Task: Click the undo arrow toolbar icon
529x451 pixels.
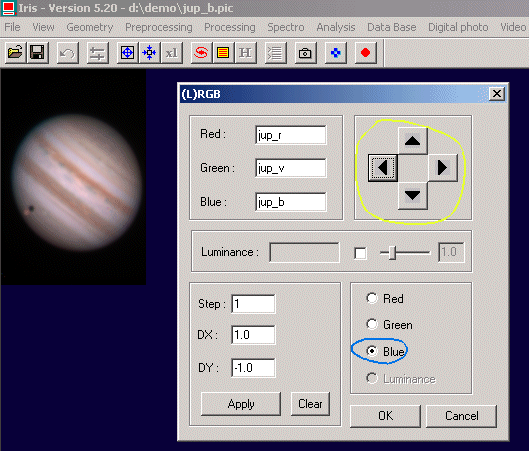Action: pos(68,53)
